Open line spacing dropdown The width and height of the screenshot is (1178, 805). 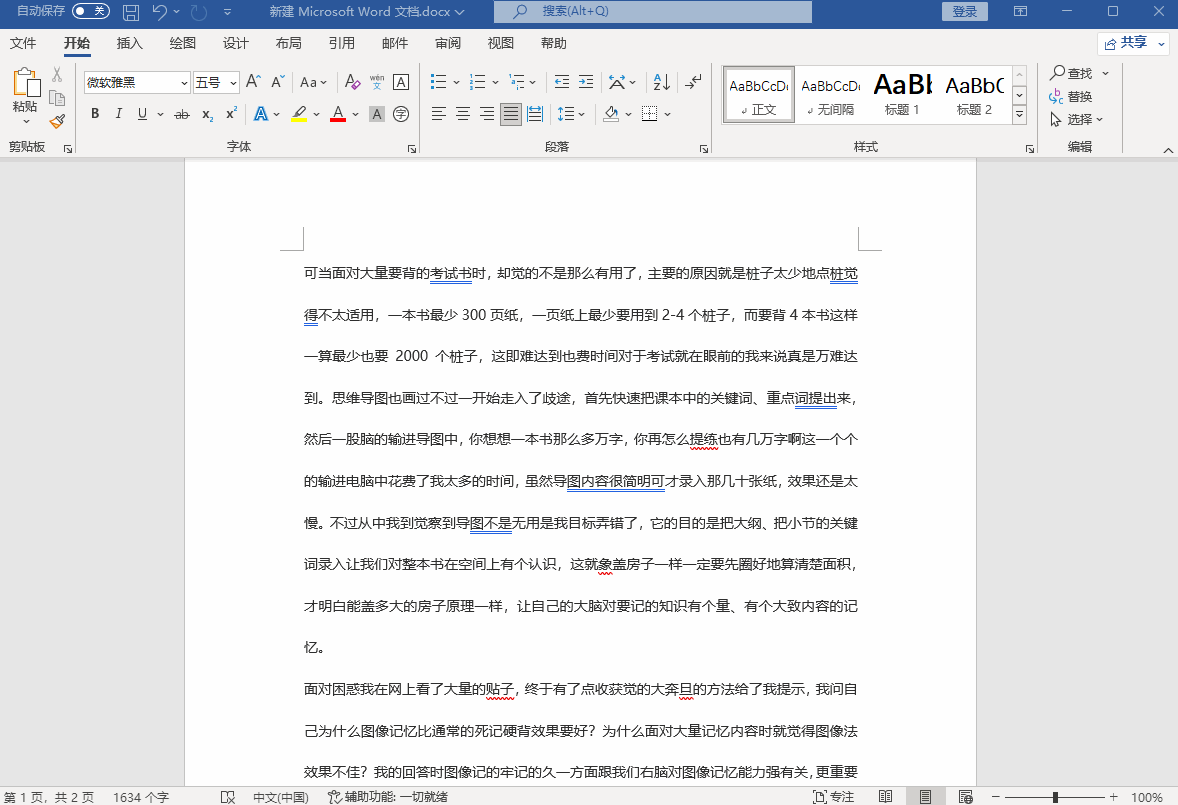coord(571,114)
